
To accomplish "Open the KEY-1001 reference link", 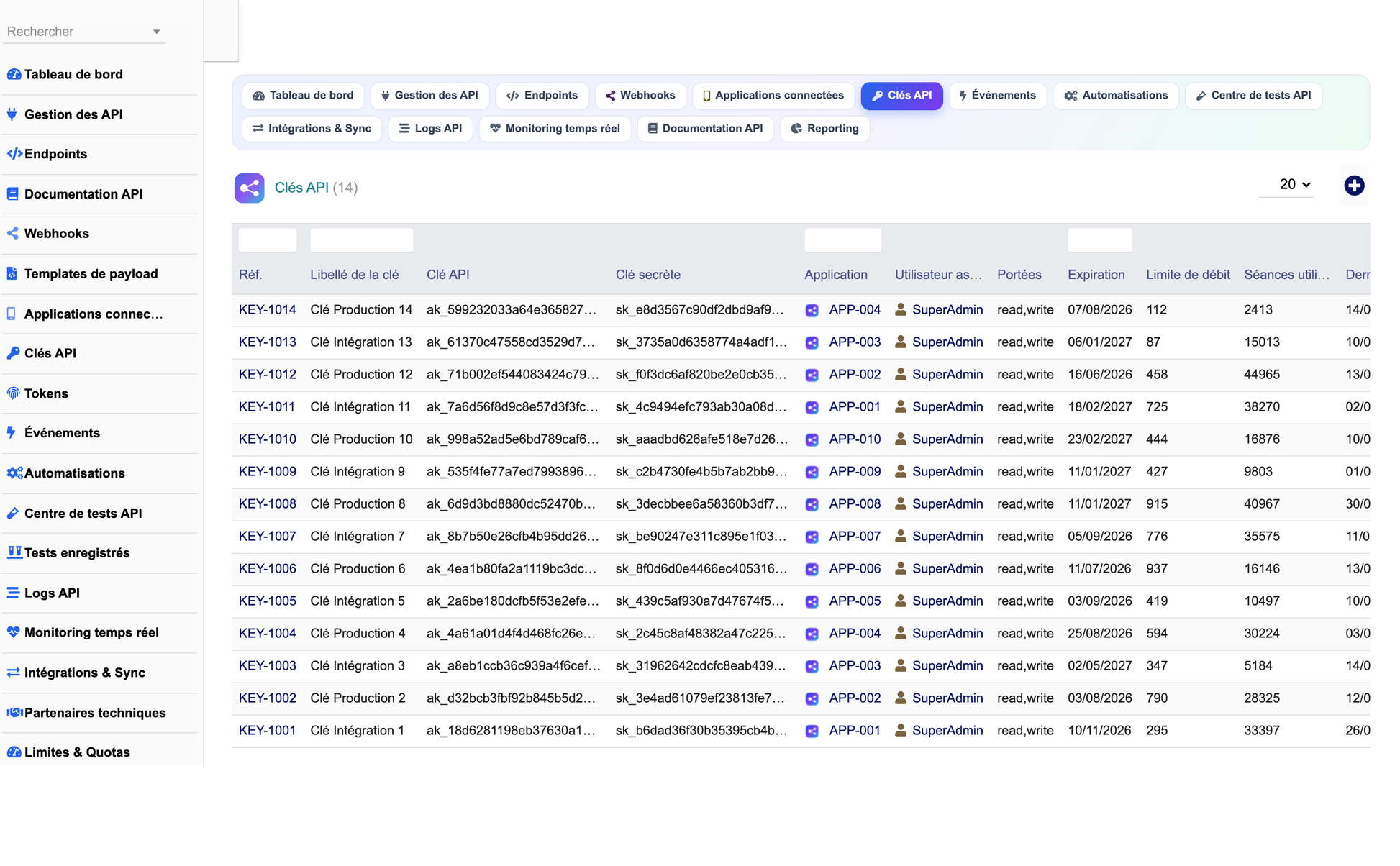I will pos(267,731).
